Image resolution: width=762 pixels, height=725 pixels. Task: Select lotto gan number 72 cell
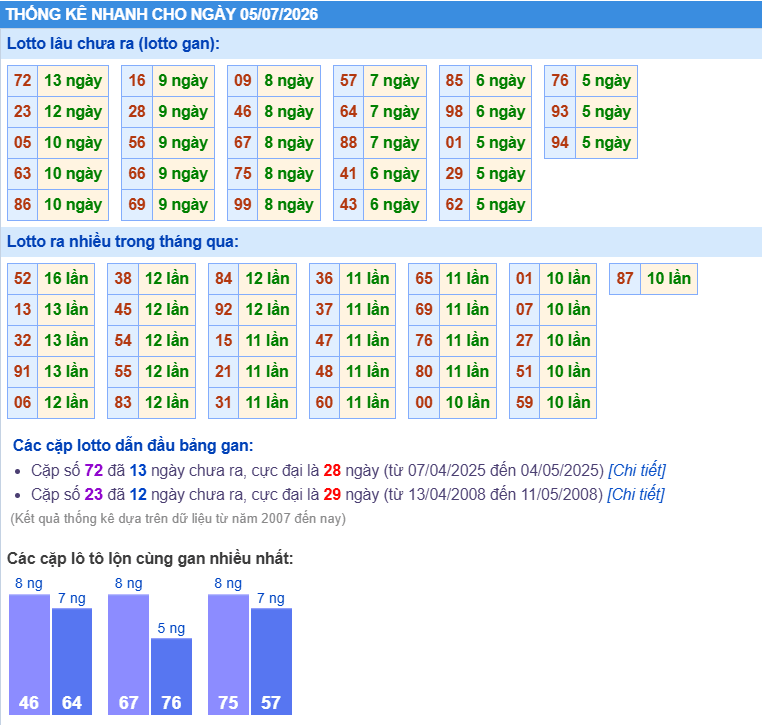click(23, 81)
